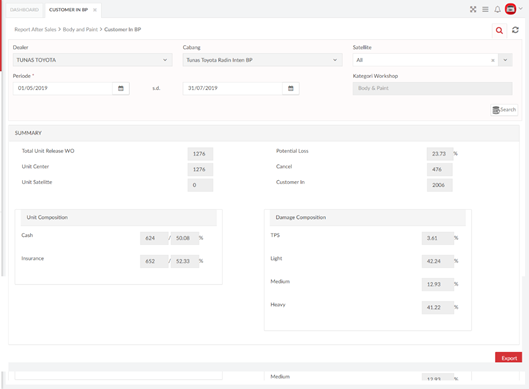Screen dimensions: 529x389
Task: Click Cash percentage 50.08
Action: pos(185,238)
